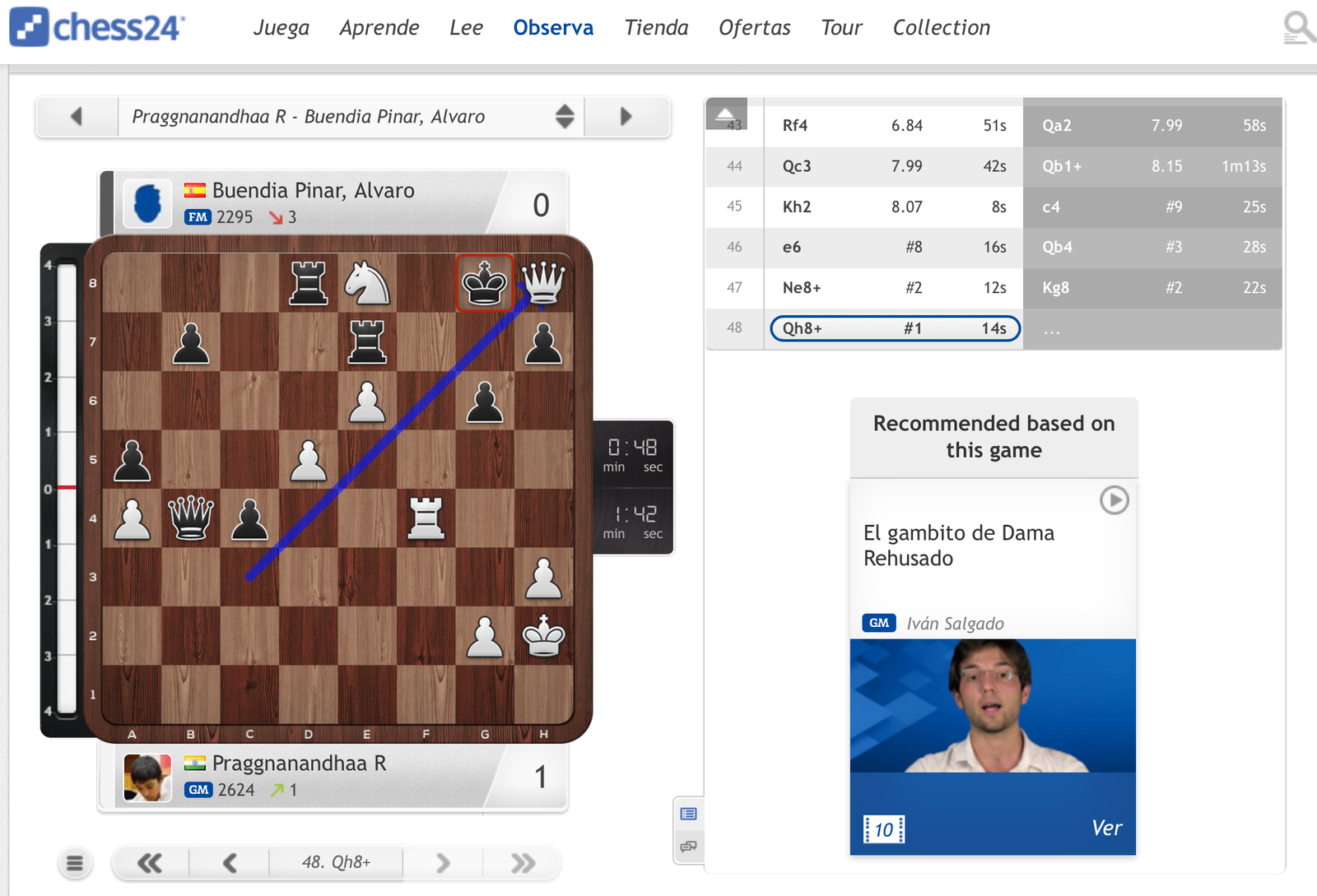This screenshot has width=1317, height=896.
Task: Click the evaluation bar beside board
Action: (x=66, y=489)
